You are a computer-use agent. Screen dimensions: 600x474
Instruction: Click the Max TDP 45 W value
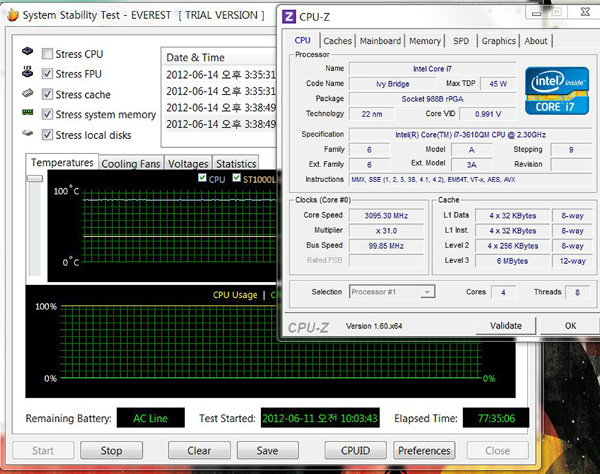click(x=498, y=84)
